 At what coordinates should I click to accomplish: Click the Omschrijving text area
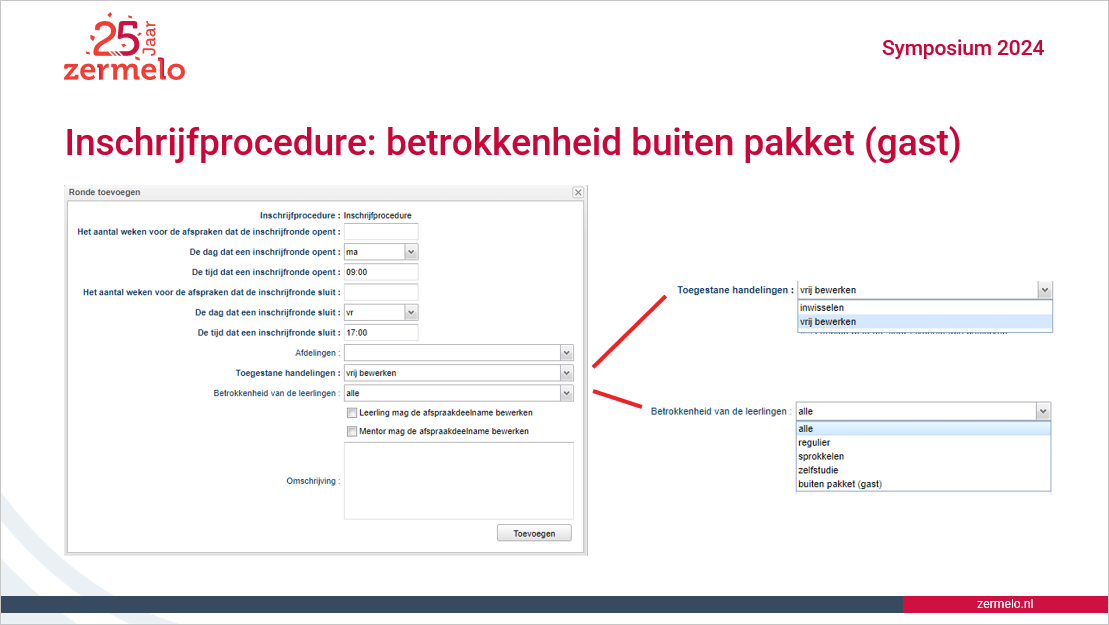[459, 481]
